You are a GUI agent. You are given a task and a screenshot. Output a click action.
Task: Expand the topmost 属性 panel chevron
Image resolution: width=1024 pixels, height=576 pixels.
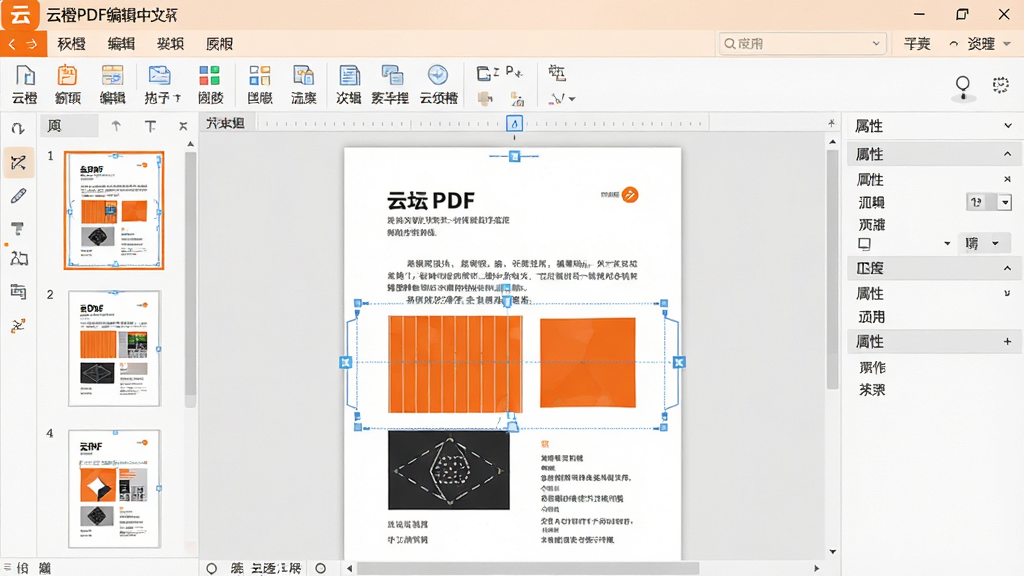tap(1008, 125)
